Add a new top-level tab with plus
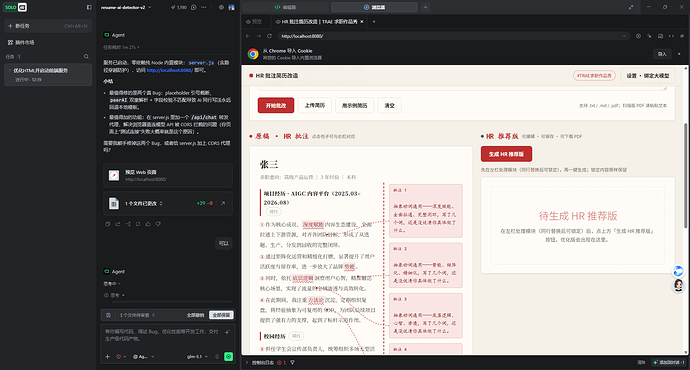 click(x=425, y=7)
